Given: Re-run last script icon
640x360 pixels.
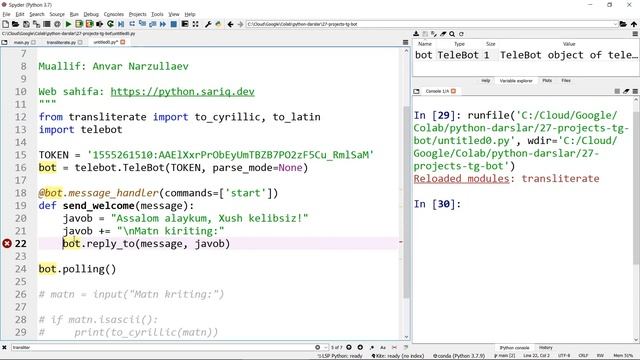Looking at the screenshot, I should point(110,24).
